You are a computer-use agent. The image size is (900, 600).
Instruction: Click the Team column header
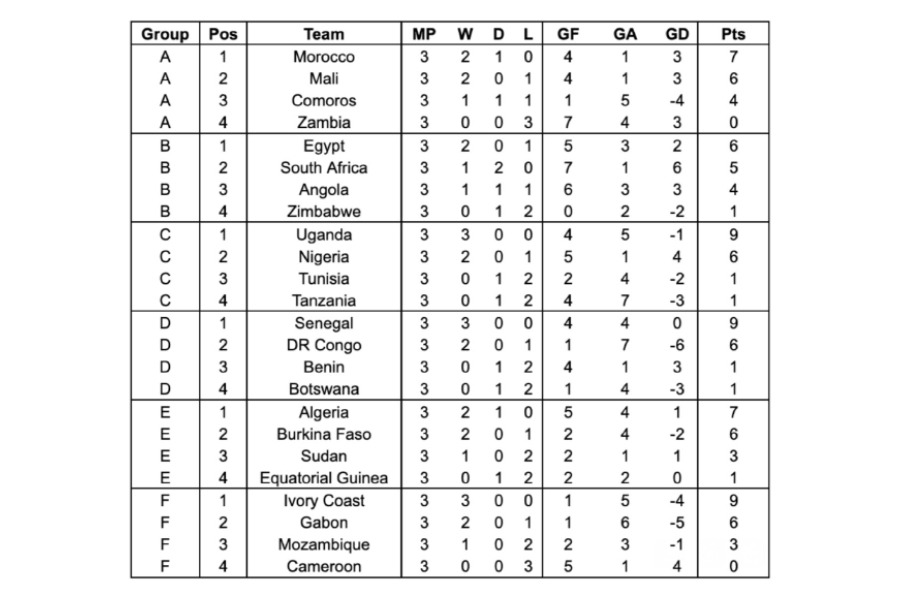click(x=324, y=34)
